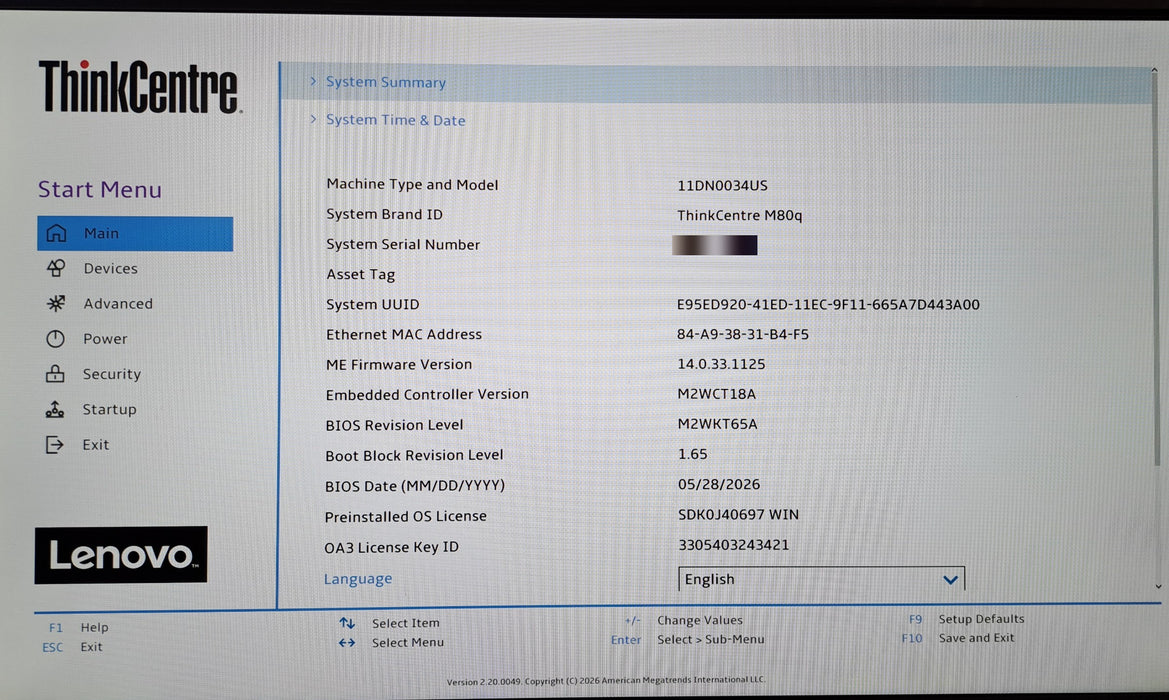Click the Asset Tag label
The height and width of the screenshot is (700, 1169).
tap(361, 274)
